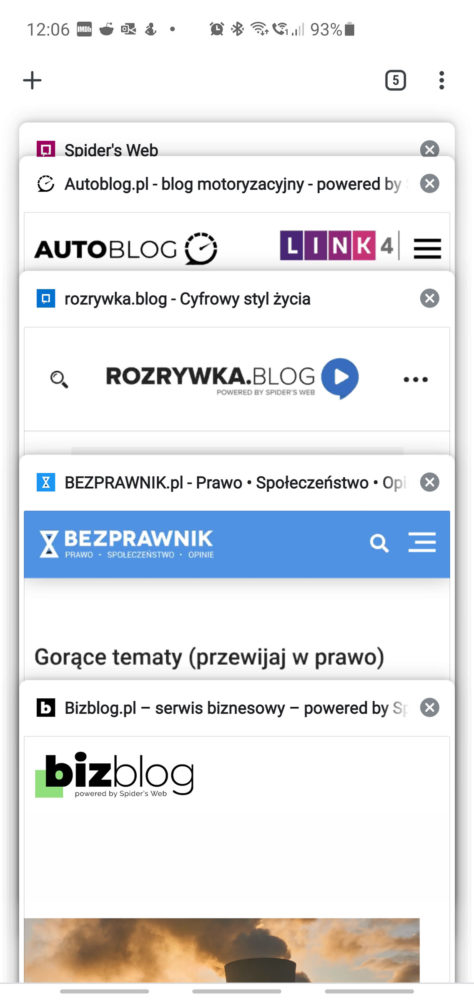Screen dimensions: 474x1000
Task: Open Chrome three-dot overflow menu
Action: 441,80
